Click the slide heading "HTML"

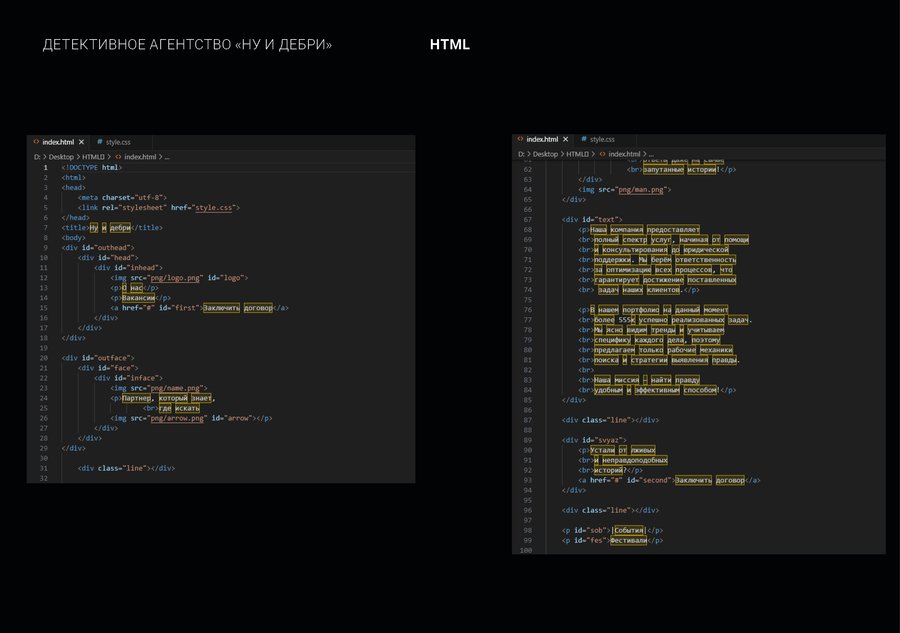(450, 45)
